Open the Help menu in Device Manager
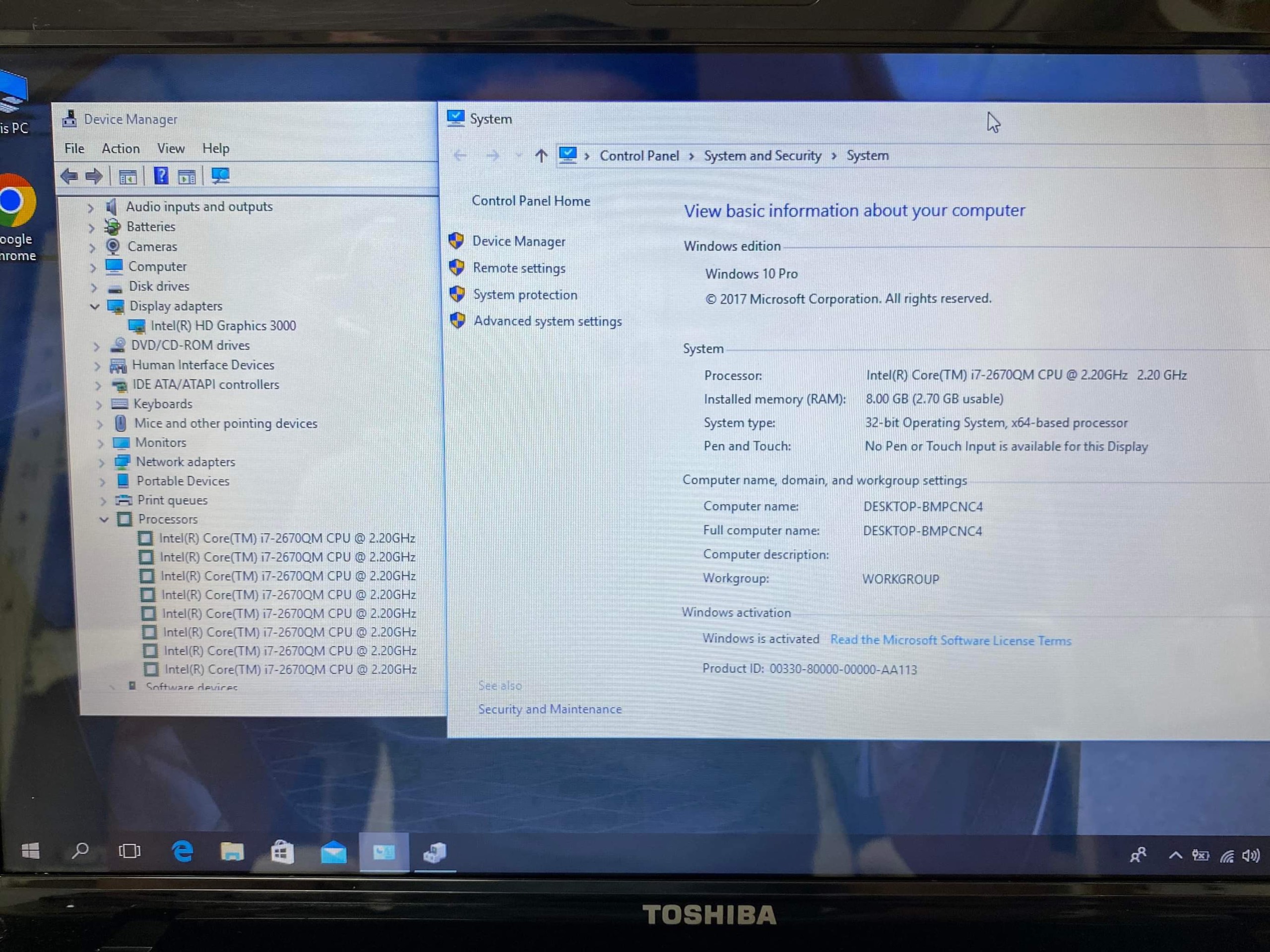1270x952 pixels. point(216,149)
